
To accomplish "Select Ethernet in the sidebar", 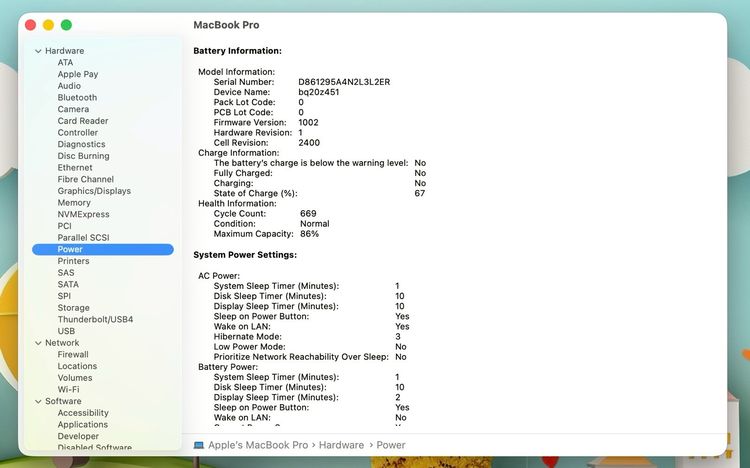I will pyautogui.click(x=75, y=167).
